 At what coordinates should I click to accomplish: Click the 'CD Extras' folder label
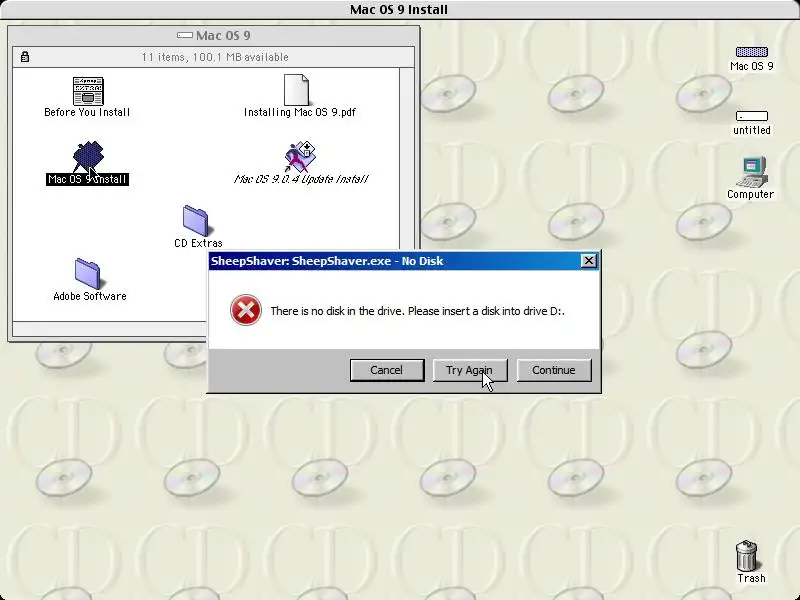pos(198,243)
